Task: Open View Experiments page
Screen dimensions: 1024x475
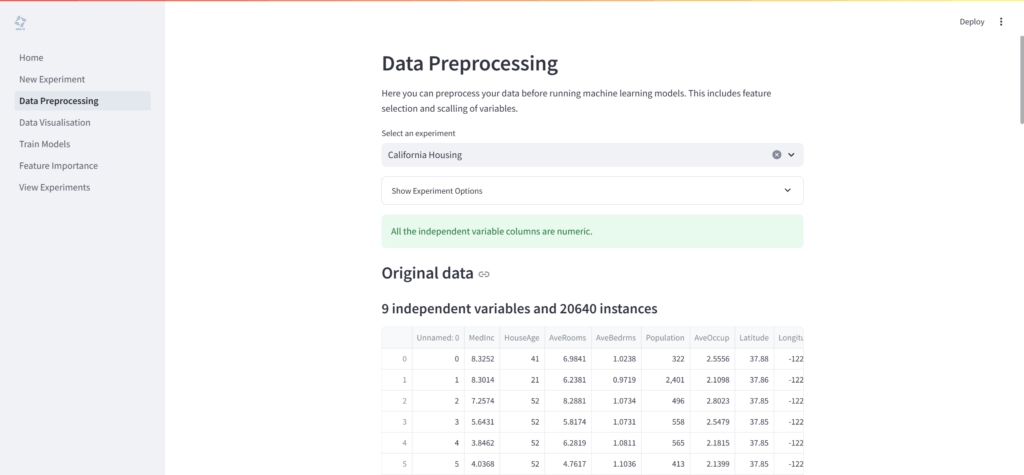Action: [x=54, y=187]
